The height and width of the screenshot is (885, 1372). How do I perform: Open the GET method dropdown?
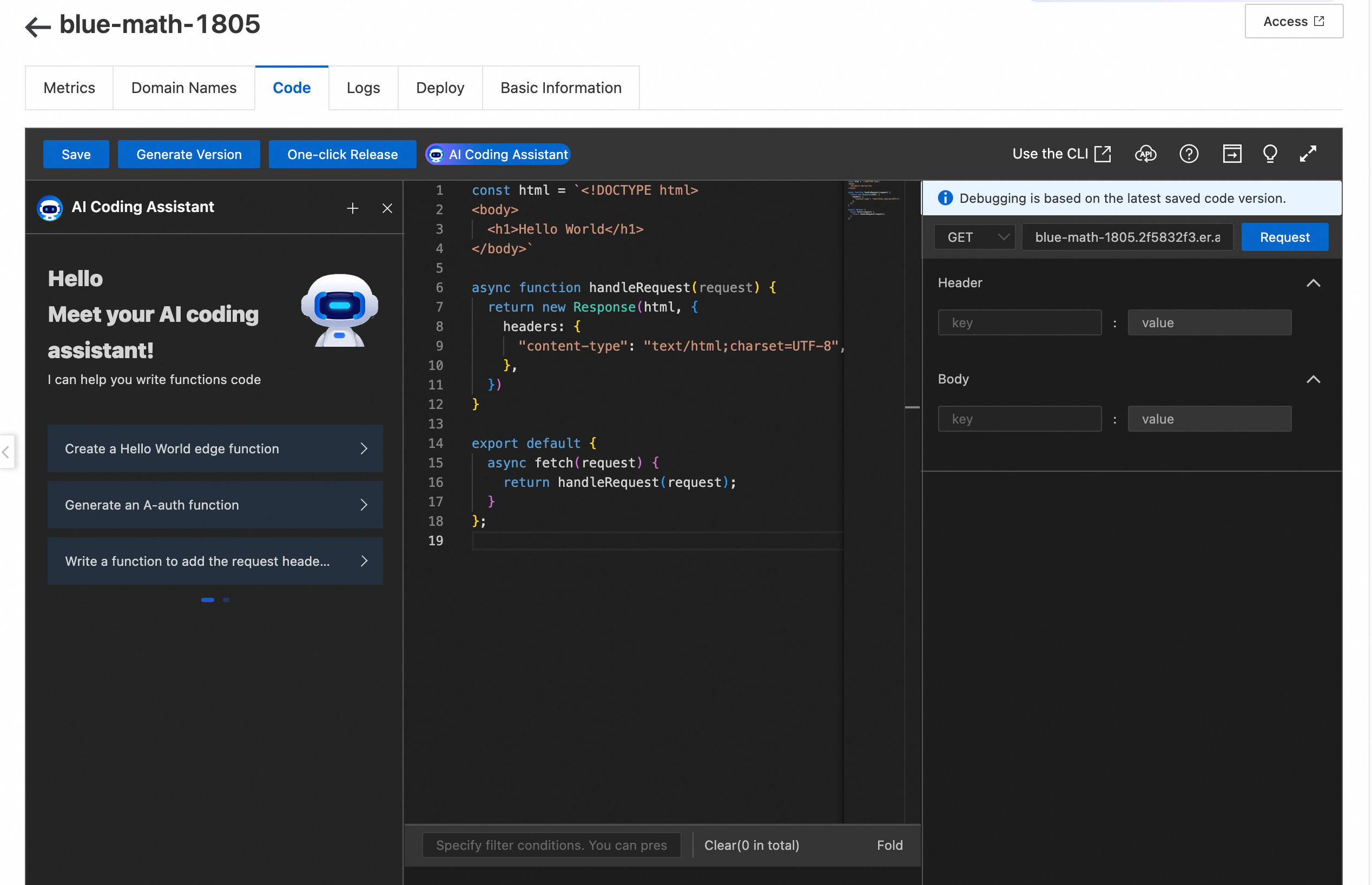point(975,237)
